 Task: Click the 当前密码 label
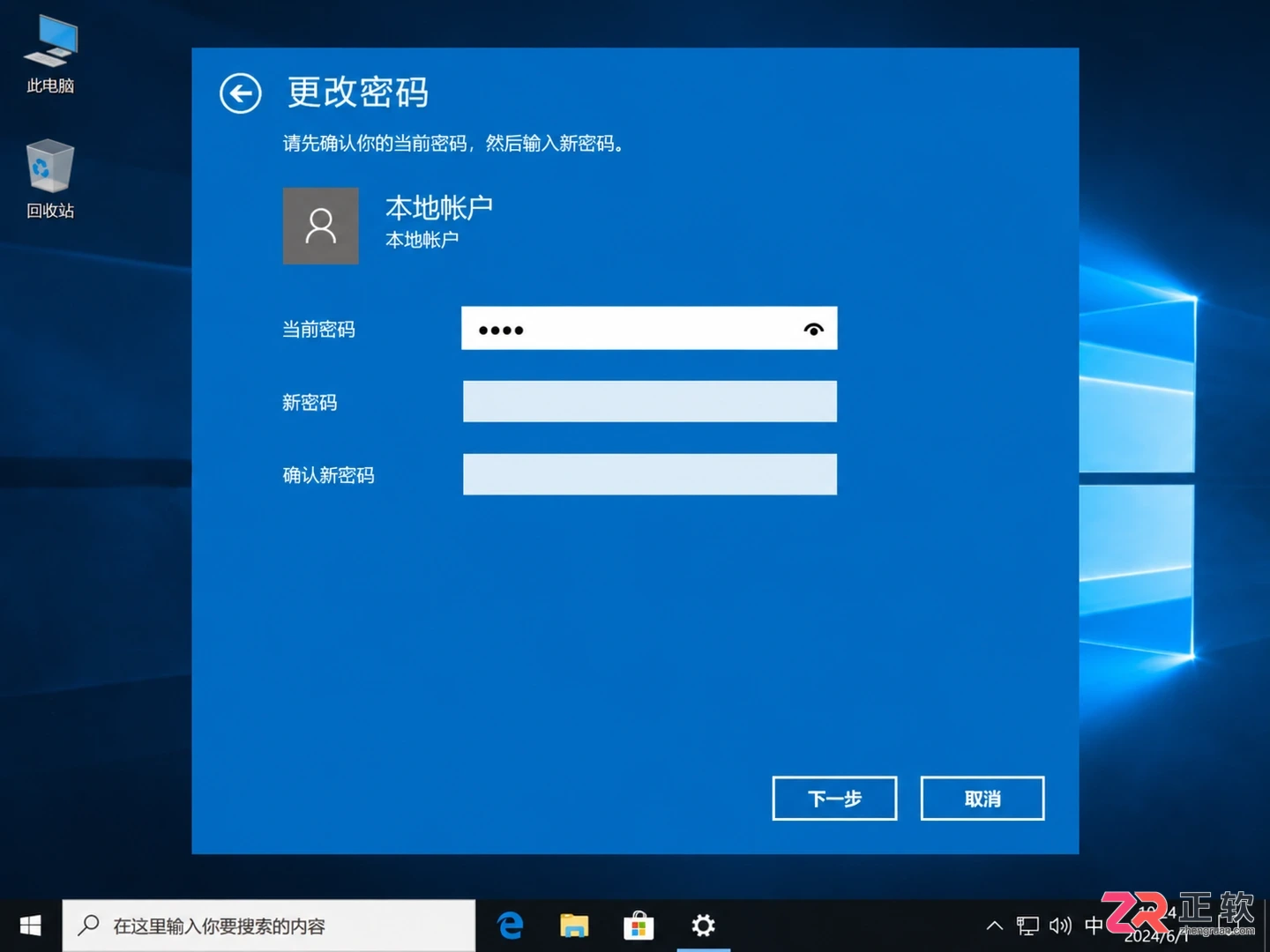coord(318,330)
